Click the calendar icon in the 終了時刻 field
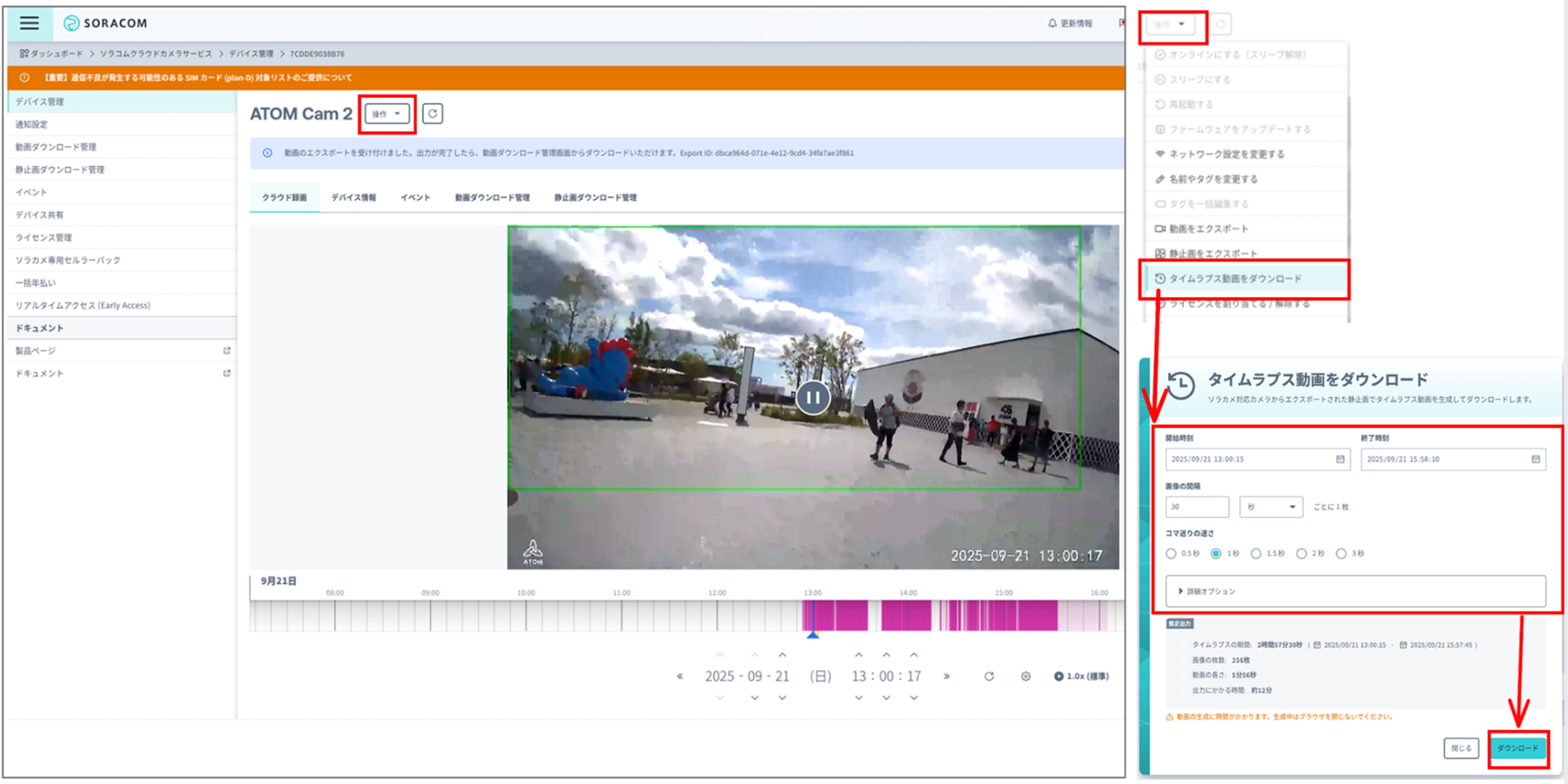 click(x=1536, y=459)
